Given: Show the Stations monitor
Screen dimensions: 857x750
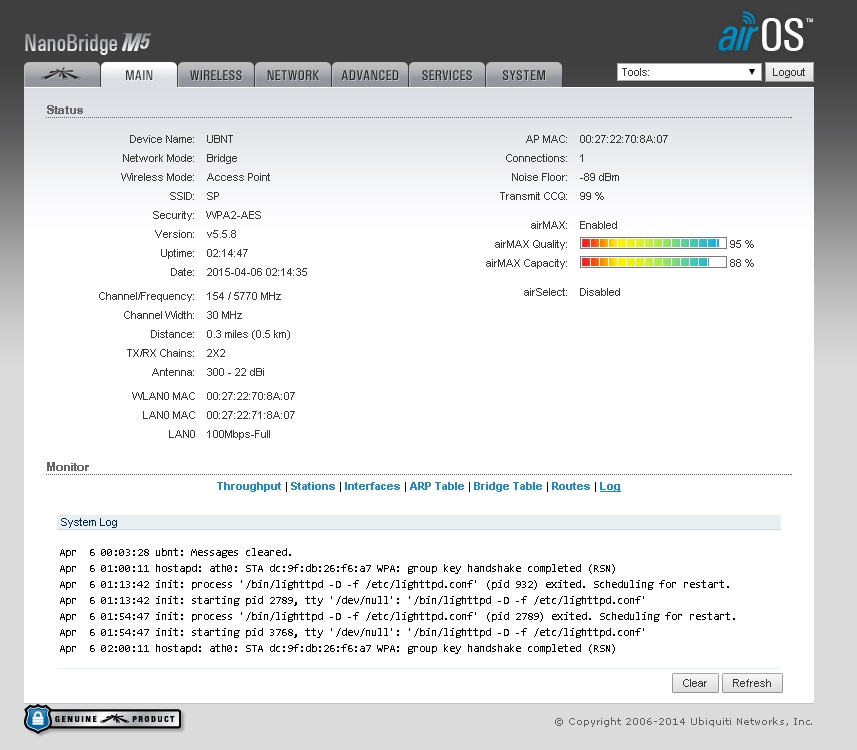Looking at the screenshot, I should [x=313, y=486].
